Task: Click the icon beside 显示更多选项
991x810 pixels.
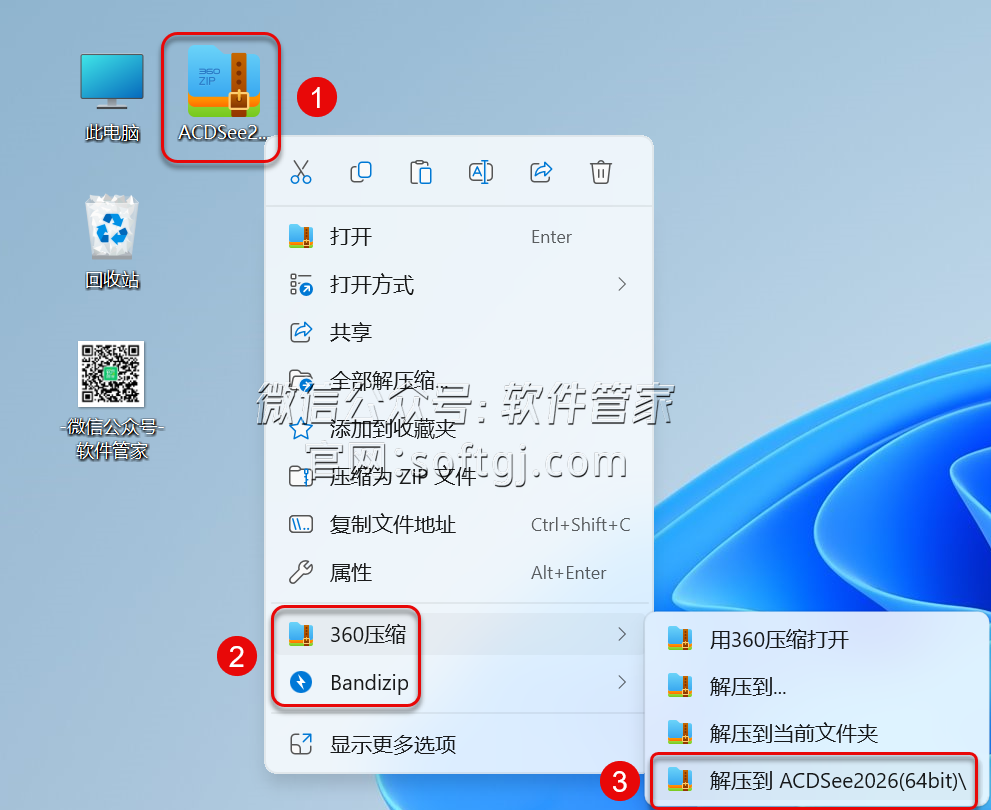Action: coord(301,744)
